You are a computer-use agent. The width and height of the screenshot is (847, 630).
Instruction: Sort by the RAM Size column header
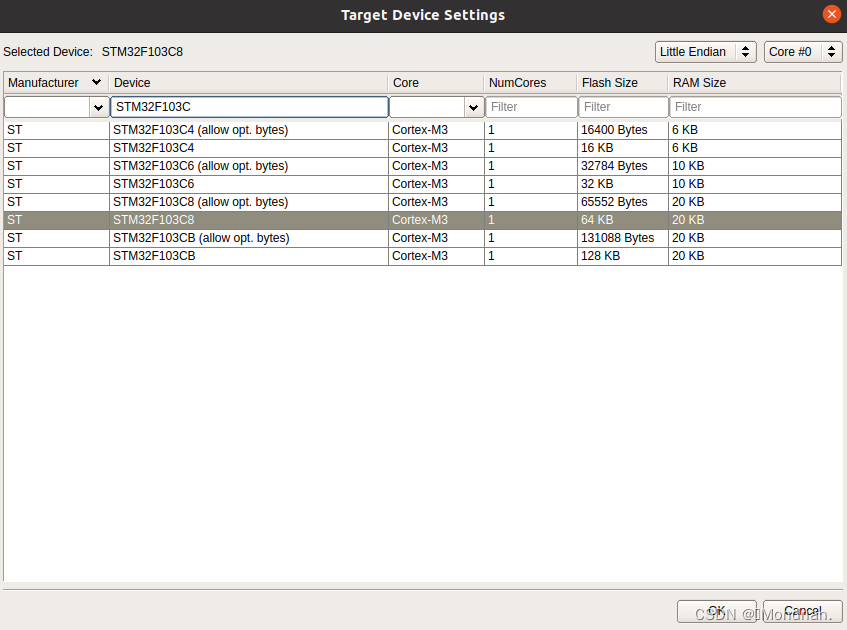click(x=755, y=83)
